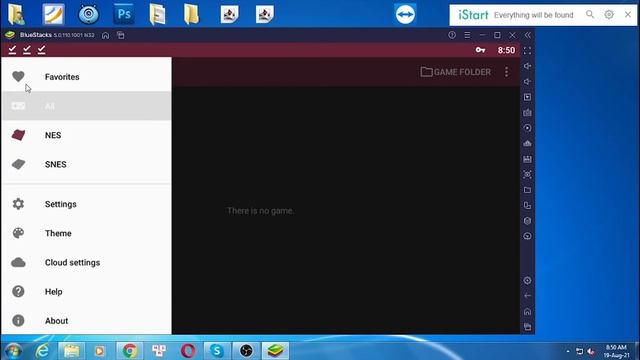Click the cloud icon
This screenshot has width=640, height=360.
(x=18, y=262)
